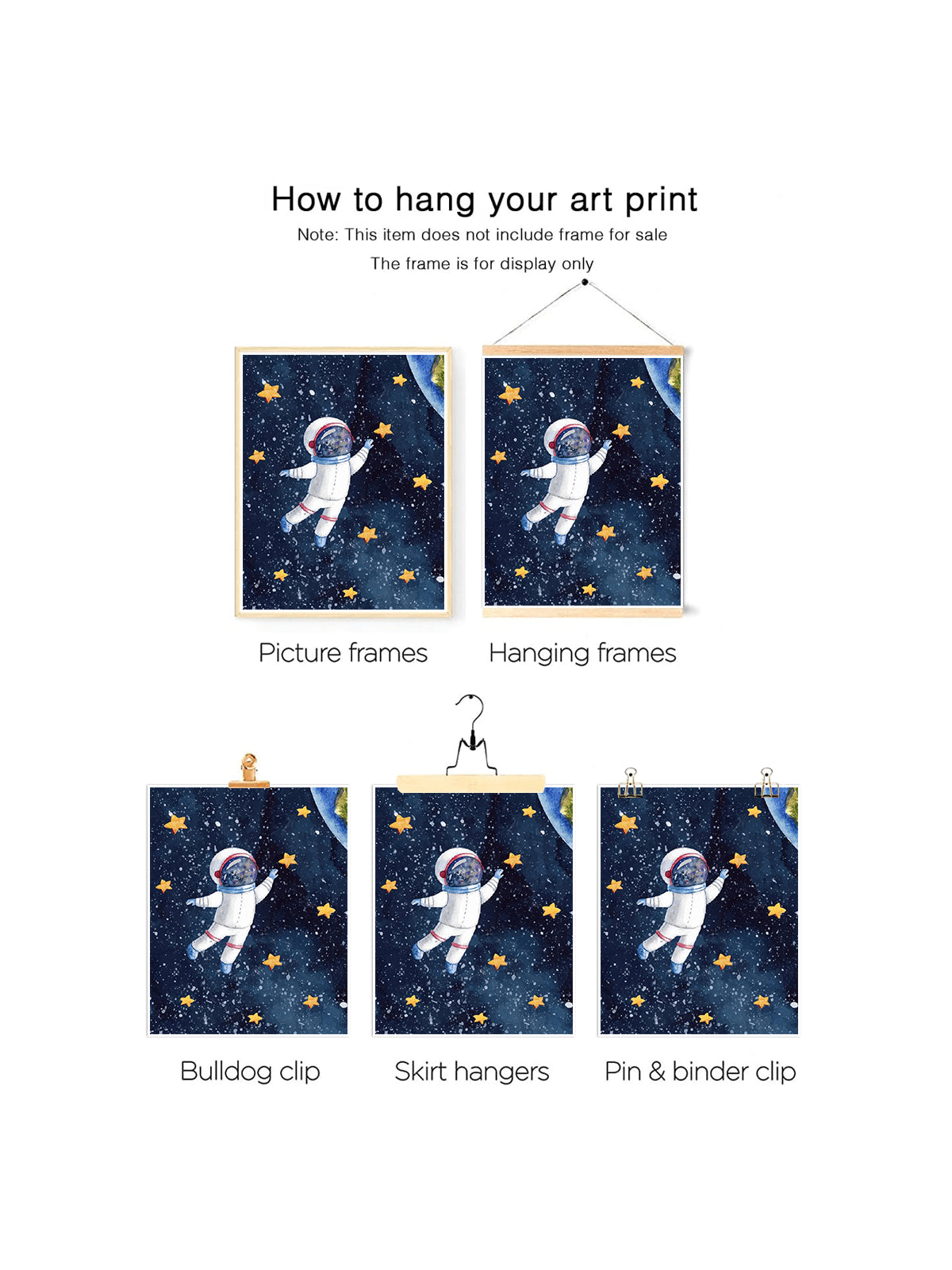Click the "Pin & binder clip" label
This screenshot has height=1270, width=952.
click(x=700, y=1072)
